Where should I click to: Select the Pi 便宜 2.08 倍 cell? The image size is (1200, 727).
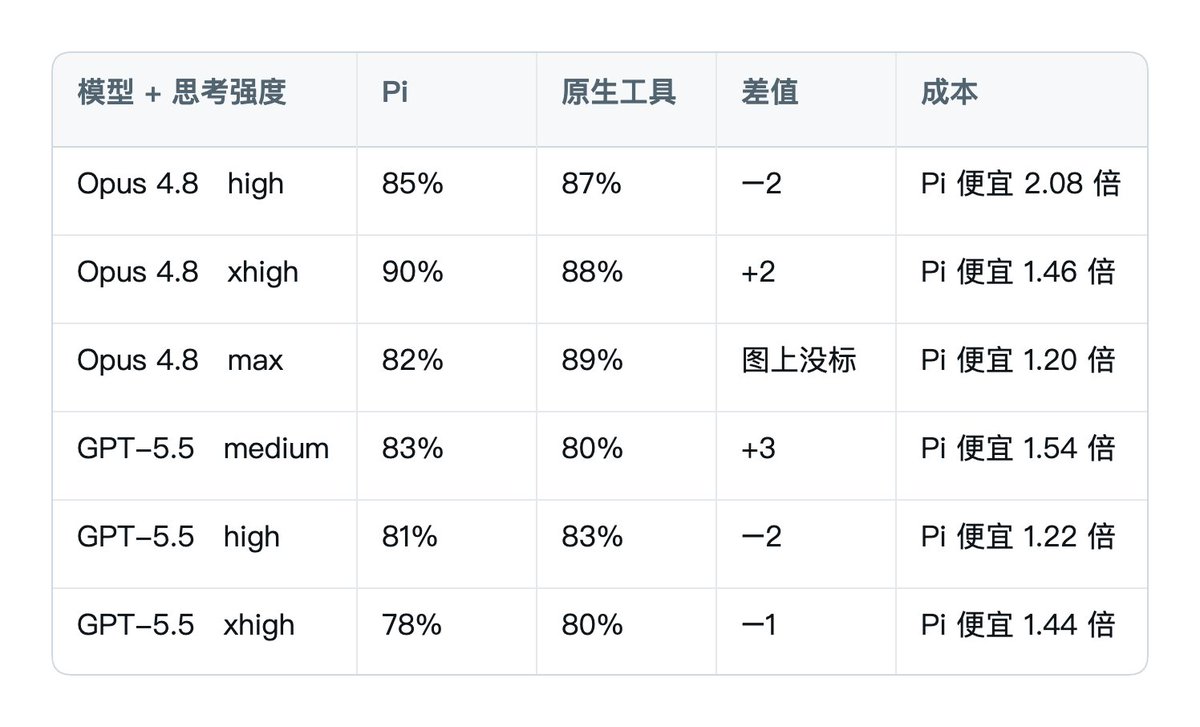click(1020, 184)
